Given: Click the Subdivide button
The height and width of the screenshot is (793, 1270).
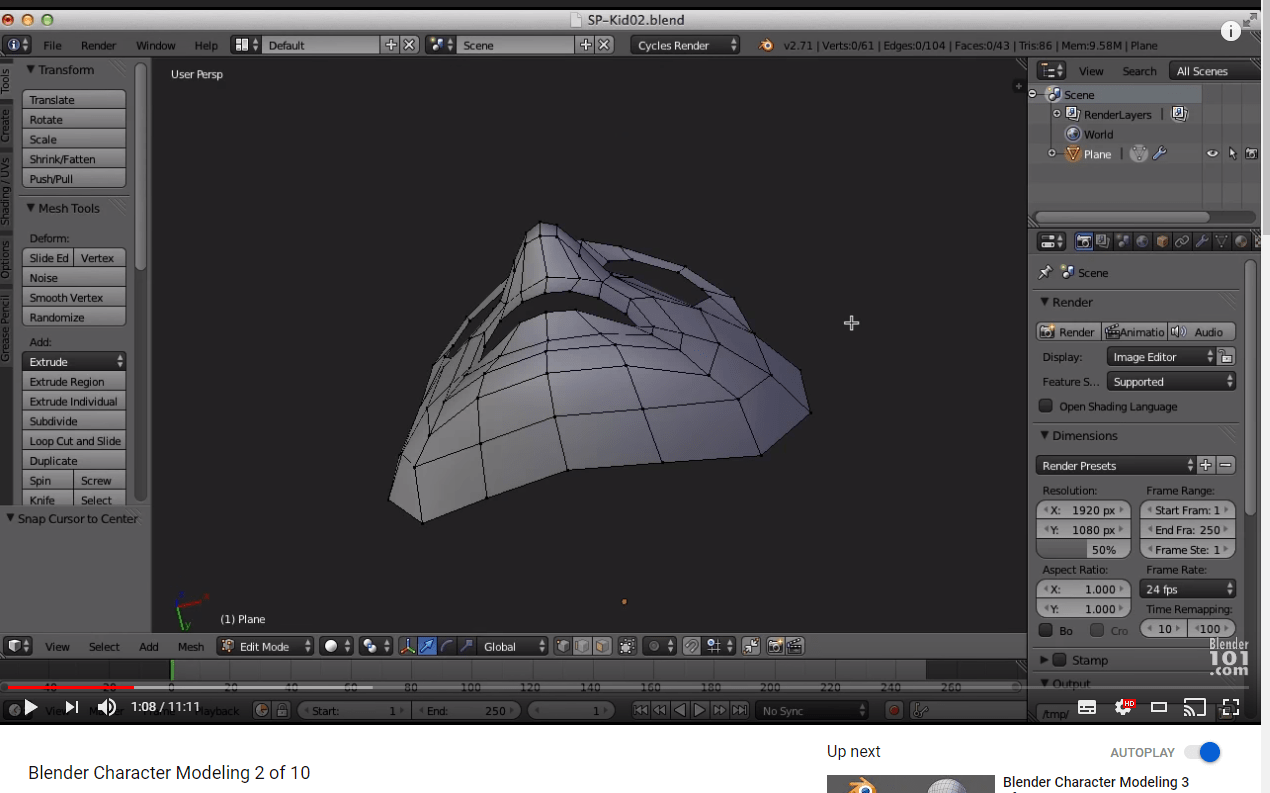Looking at the screenshot, I should coord(74,421).
